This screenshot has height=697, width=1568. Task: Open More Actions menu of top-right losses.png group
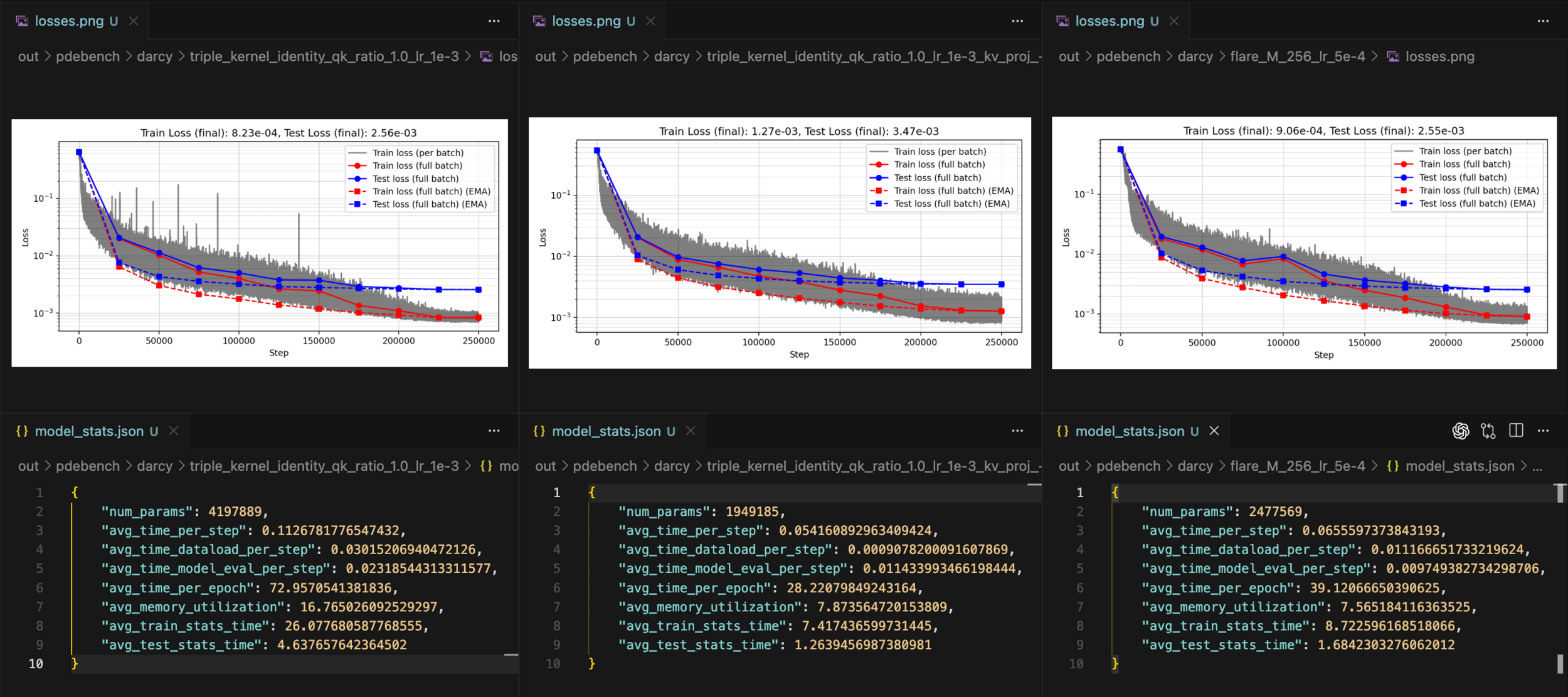pyautogui.click(x=1543, y=21)
